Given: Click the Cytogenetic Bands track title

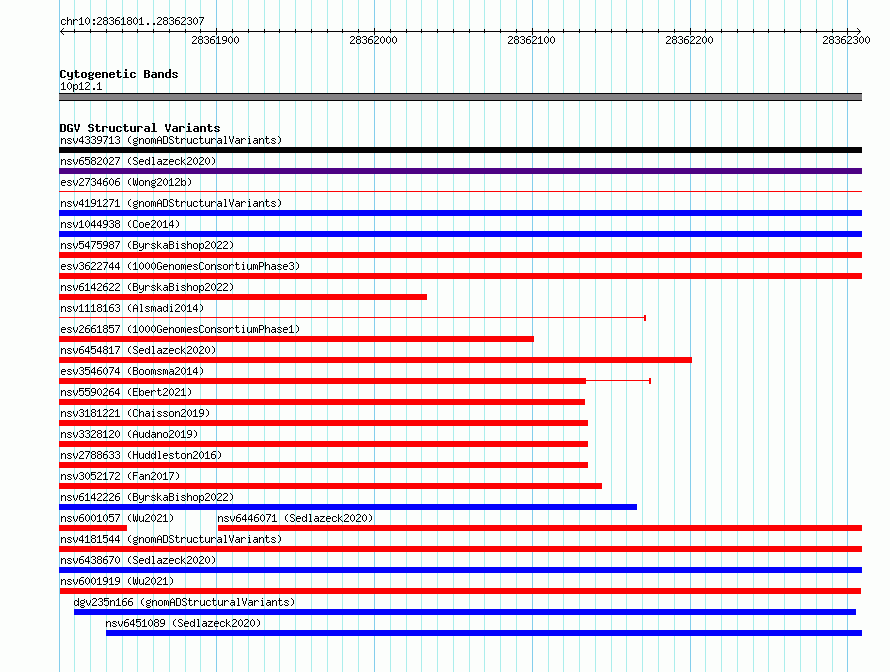Looking at the screenshot, I should [x=119, y=74].
